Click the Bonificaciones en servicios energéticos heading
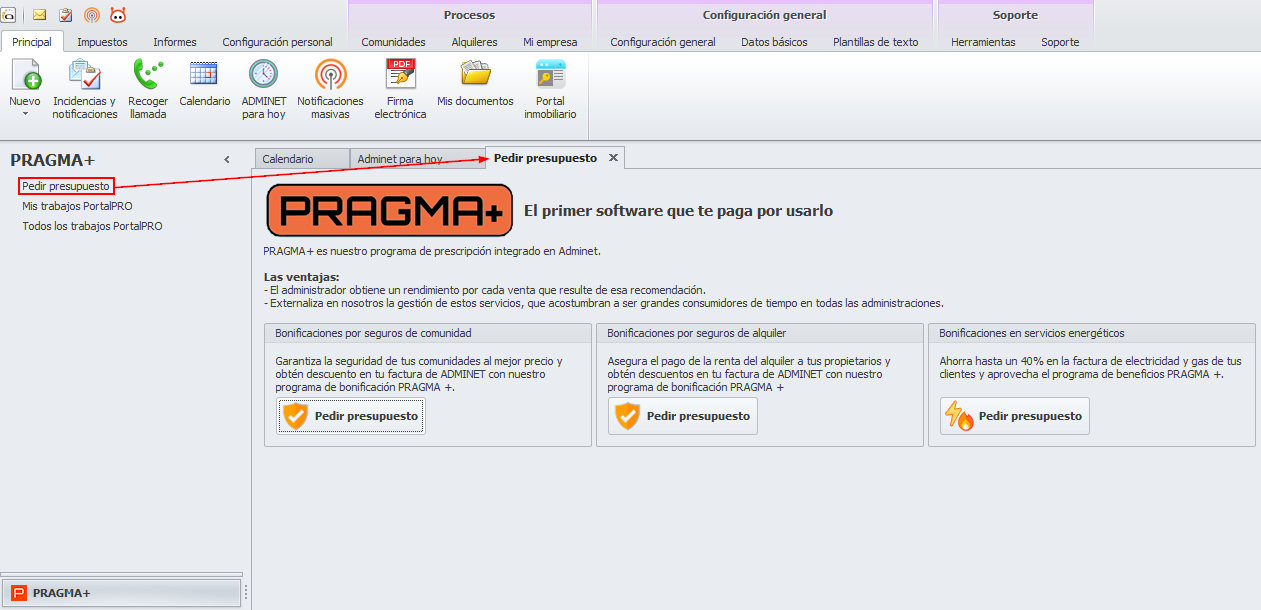The image size is (1261, 610). pos(1032,333)
